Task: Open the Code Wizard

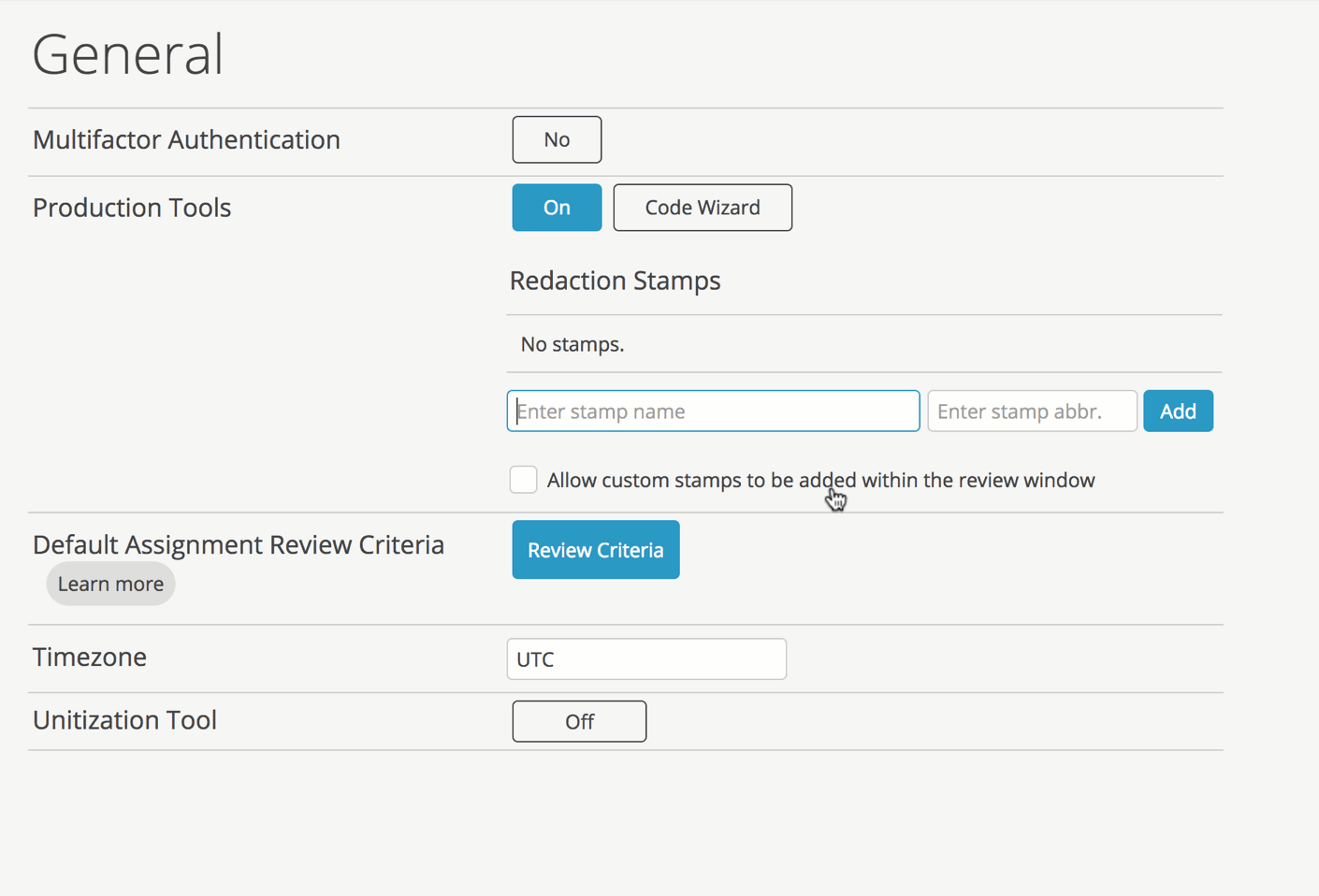Action: pyautogui.click(x=703, y=208)
